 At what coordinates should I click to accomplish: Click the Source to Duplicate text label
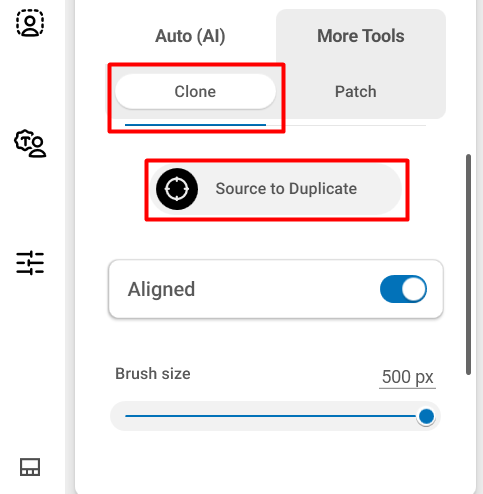[x=286, y=189]
